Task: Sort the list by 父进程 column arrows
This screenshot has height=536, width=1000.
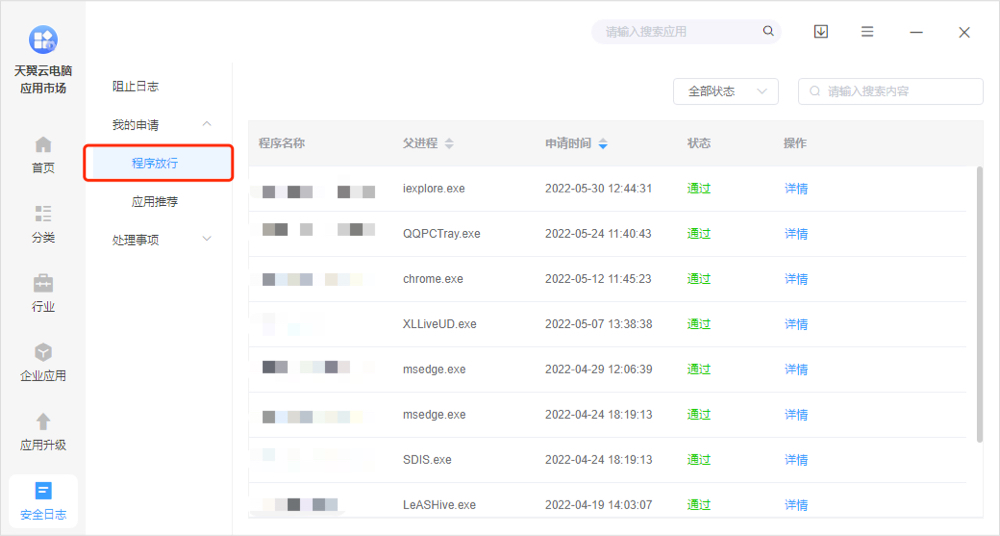Action: 449,143
